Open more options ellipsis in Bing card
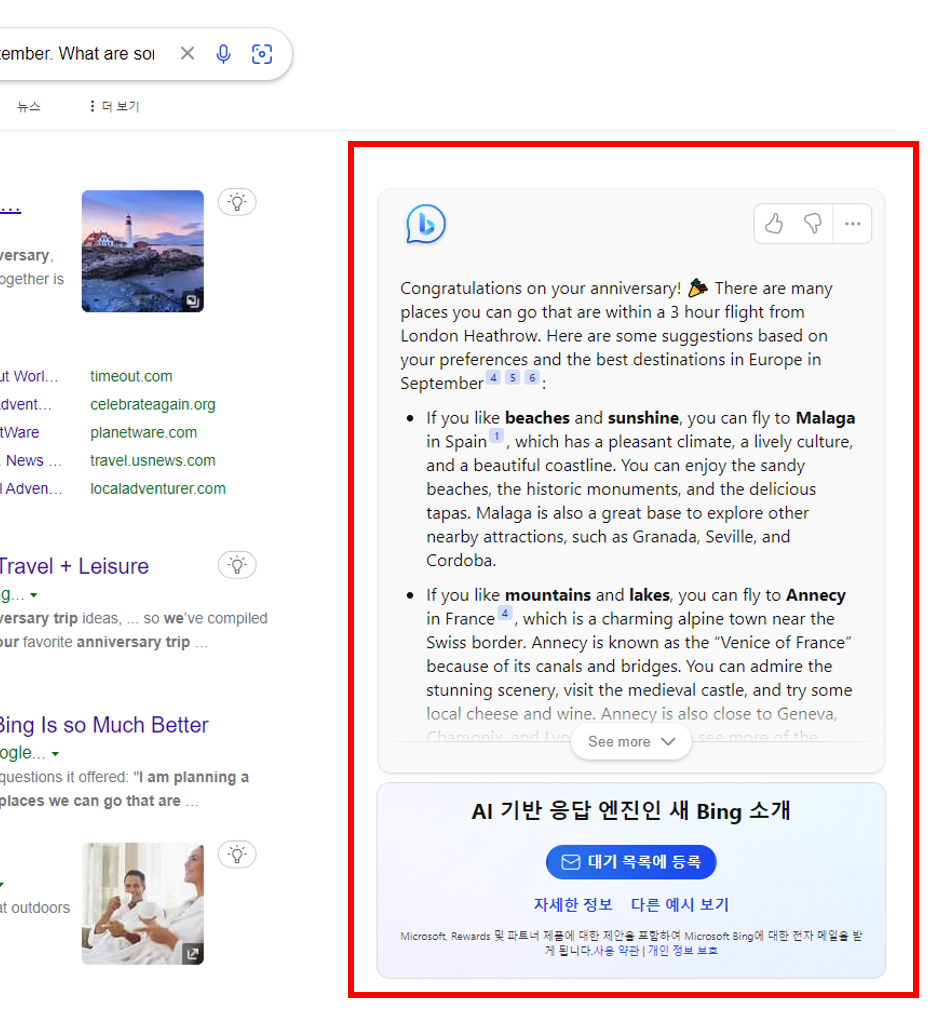933x1014 pixels. pyautogui.click(x=852, y=224)
